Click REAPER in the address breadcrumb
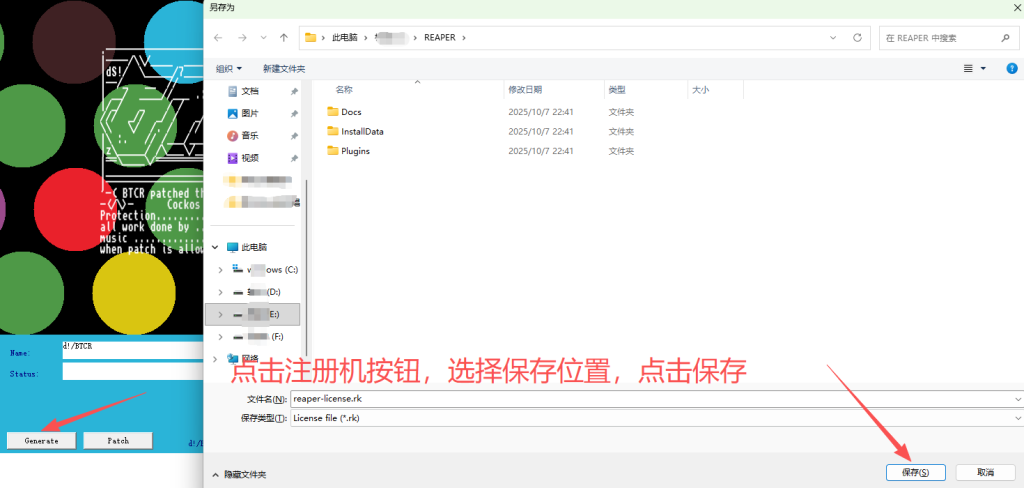Viewport: 1024px width, 488px height. click(440, 38)
